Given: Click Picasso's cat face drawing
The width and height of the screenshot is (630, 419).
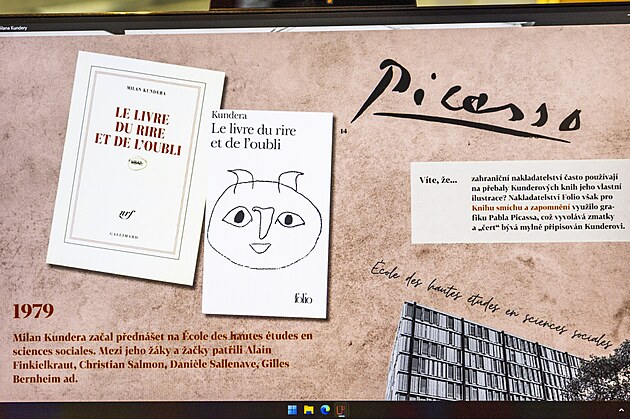Looking at the screenshot, I should (x=262, y=215).
